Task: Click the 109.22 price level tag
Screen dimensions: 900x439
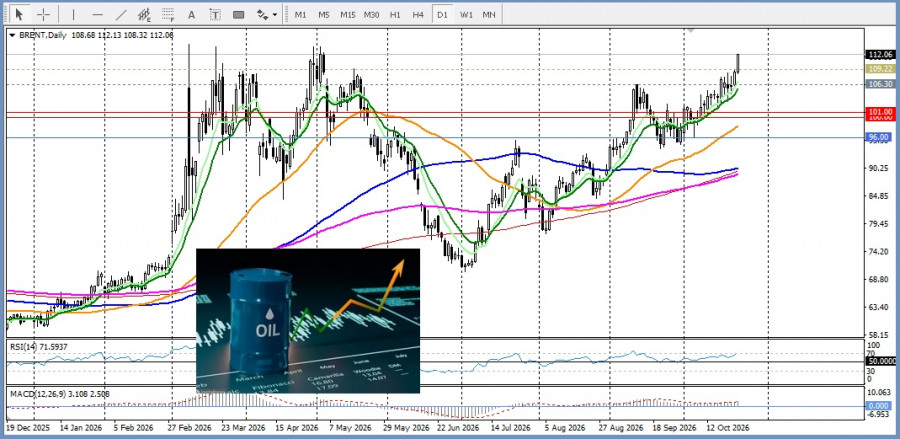Action: pos(880,69)
